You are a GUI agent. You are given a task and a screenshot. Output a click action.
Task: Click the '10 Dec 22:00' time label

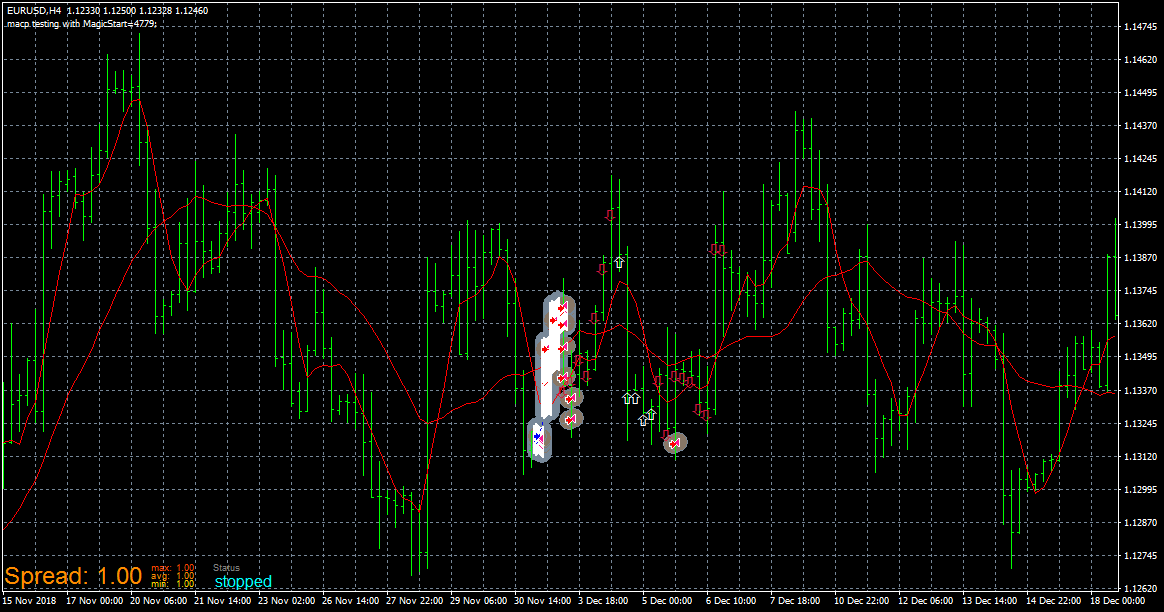(862, 600)
